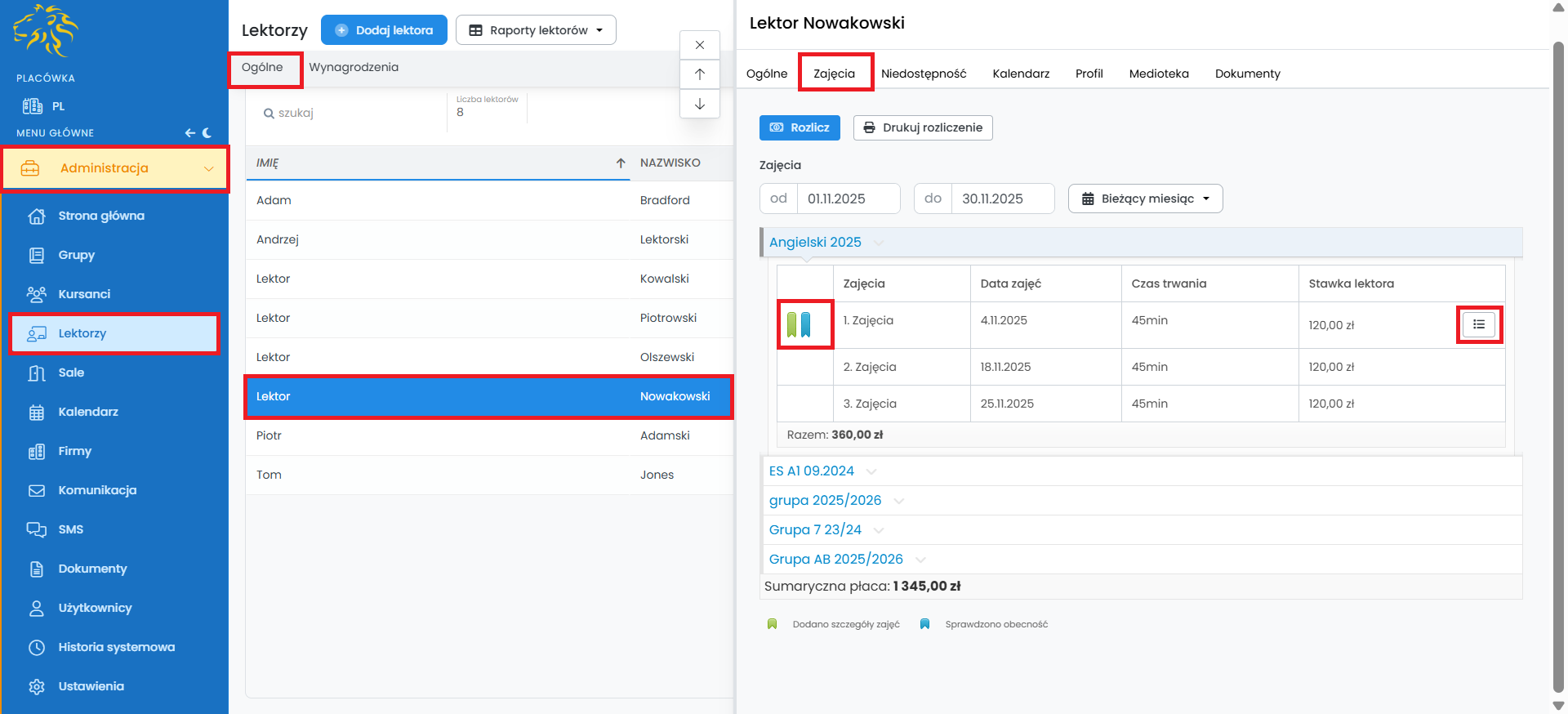Open Kursanci from the sidebar
This screenshot has width=1568, height=714.
click(84, 294)
